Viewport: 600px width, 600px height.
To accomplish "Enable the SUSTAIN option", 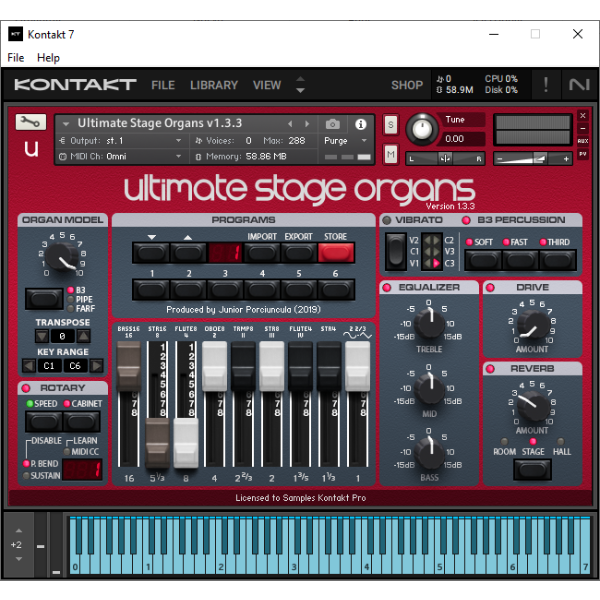I will pos(26,476).
